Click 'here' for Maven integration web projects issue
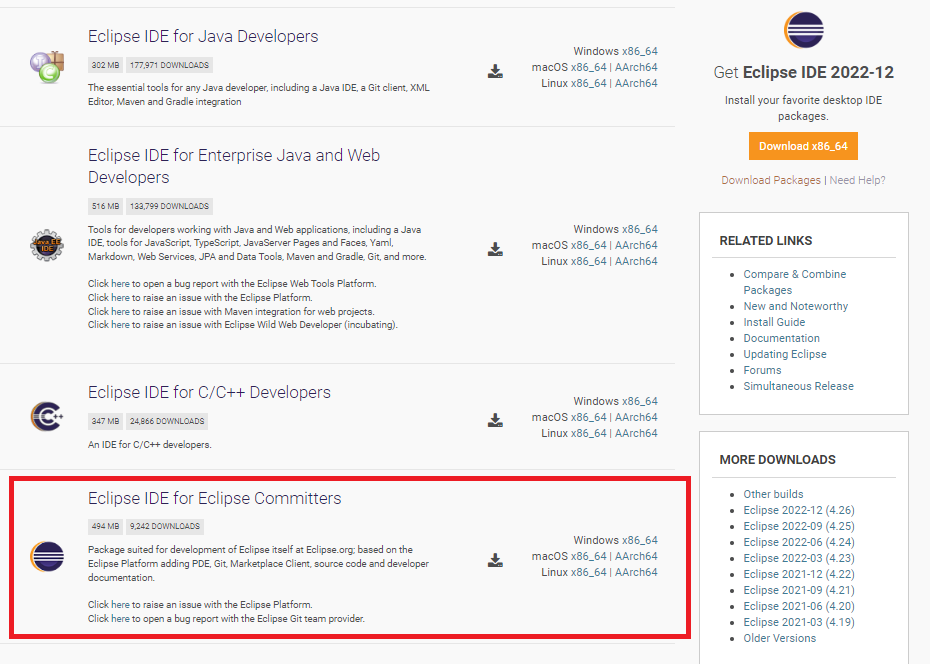The image size is (930, 664). click(x=120, y=311)
